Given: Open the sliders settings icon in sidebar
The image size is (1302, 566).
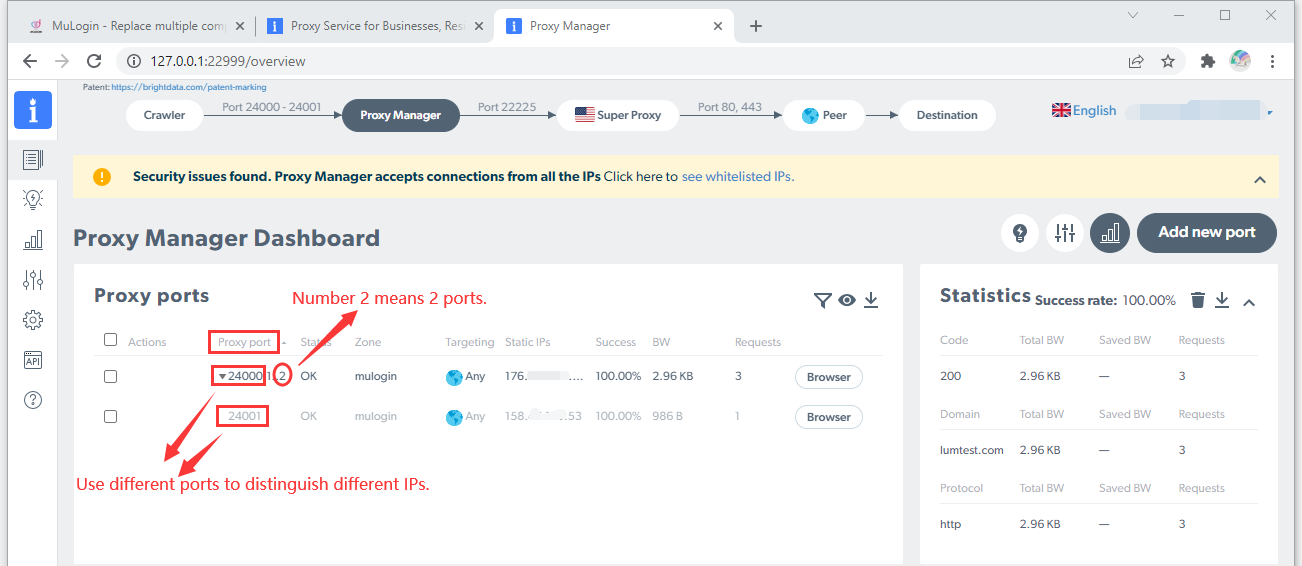Looking at the screenshot, I should coord(33,280).
